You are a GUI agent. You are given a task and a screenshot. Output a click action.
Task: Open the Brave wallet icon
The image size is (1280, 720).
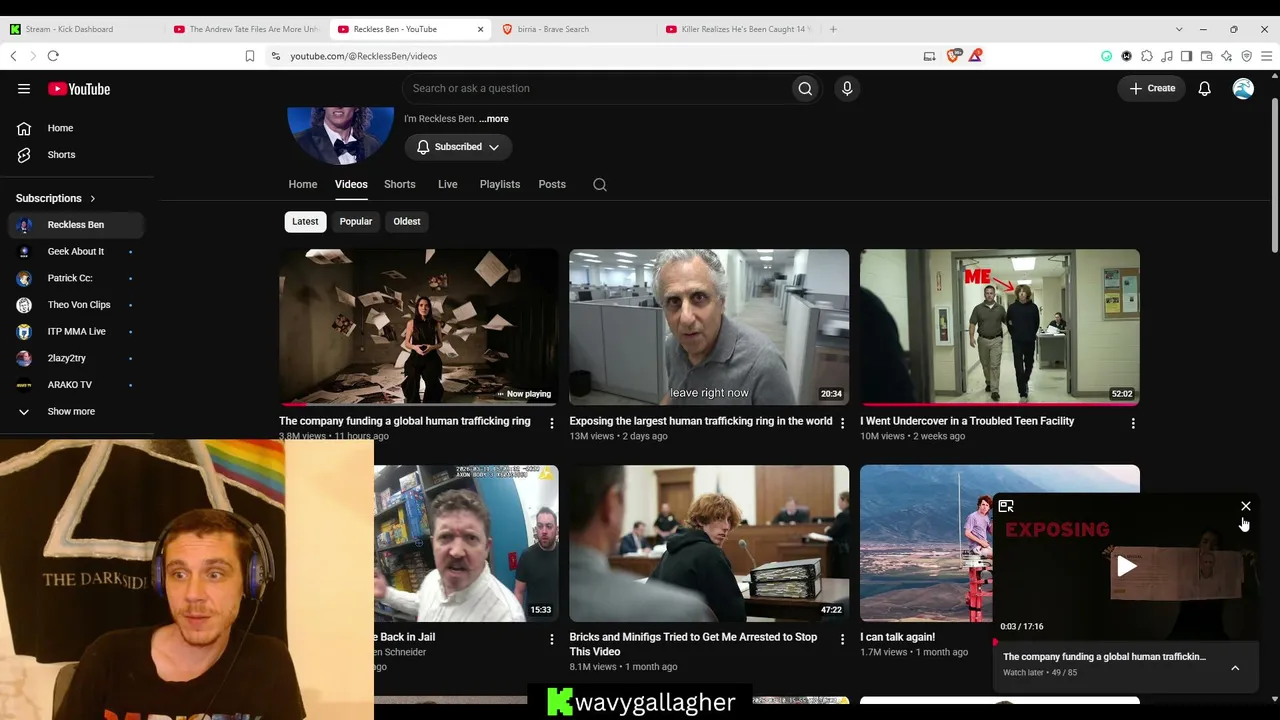pos(1207,56)
